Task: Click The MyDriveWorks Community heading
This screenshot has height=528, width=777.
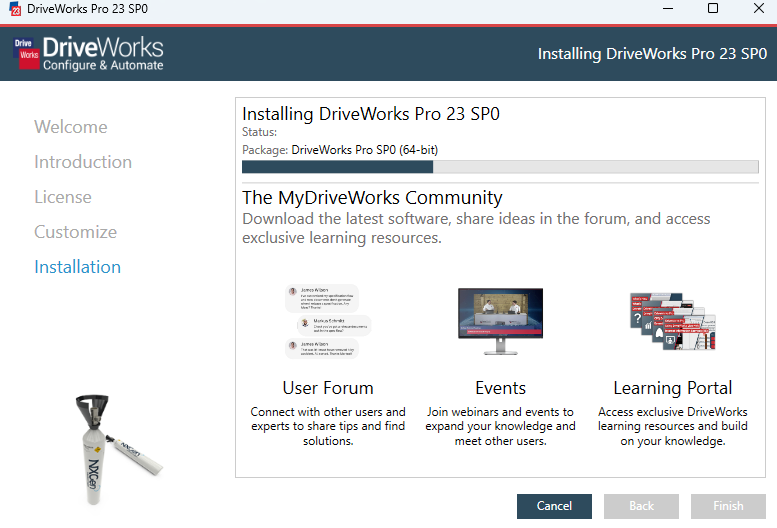Action: point(372,197)
